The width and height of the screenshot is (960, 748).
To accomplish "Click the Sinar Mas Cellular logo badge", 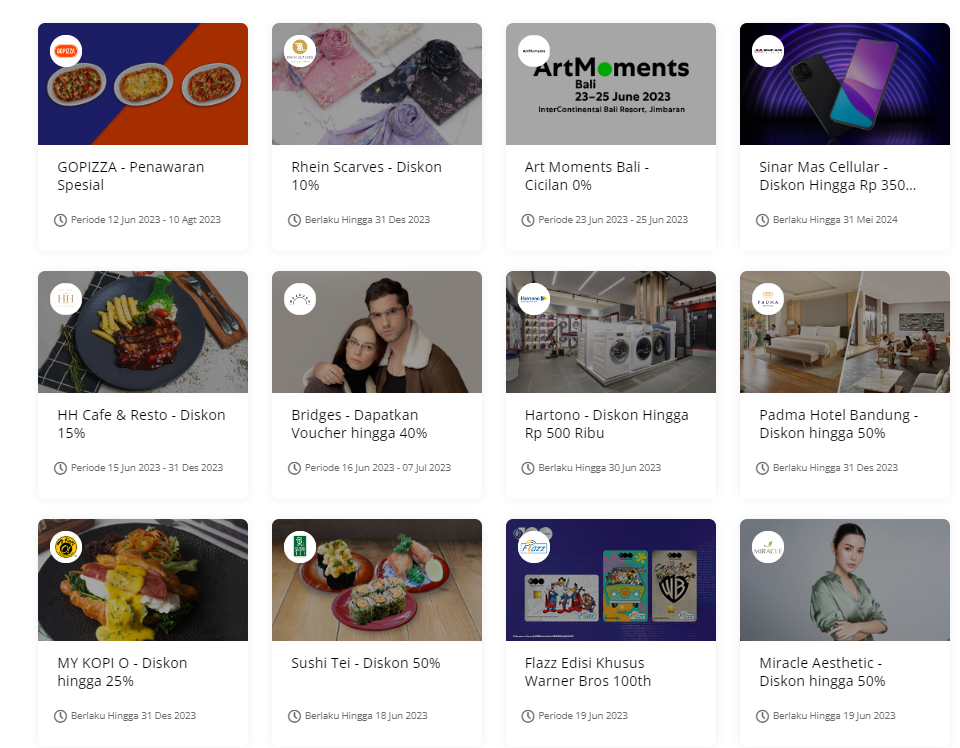I will pyautogui.click(x=768, y=51).
